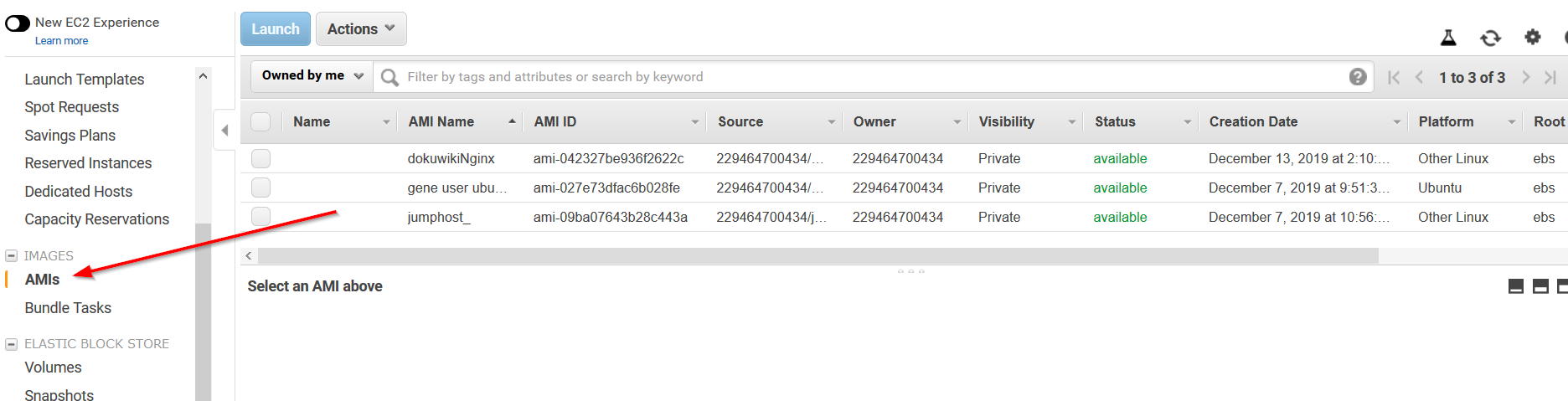Minimize details pane using leftmost layout icon
Image resolution: width=1568 pixels, height=401 pixels.
coord(1515,286)
